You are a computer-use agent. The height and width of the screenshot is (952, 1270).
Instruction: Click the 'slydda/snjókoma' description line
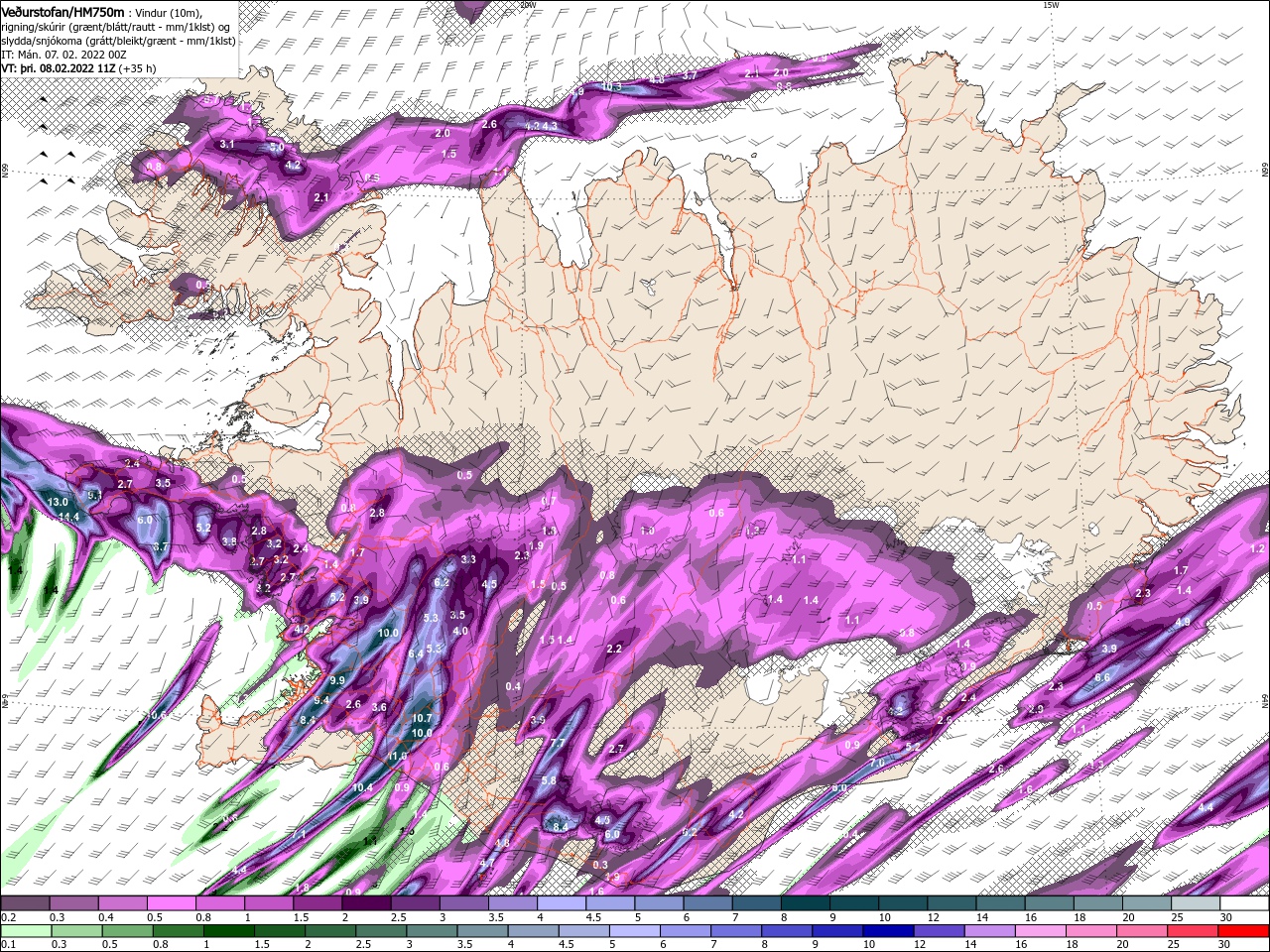[x=116, y=41]
